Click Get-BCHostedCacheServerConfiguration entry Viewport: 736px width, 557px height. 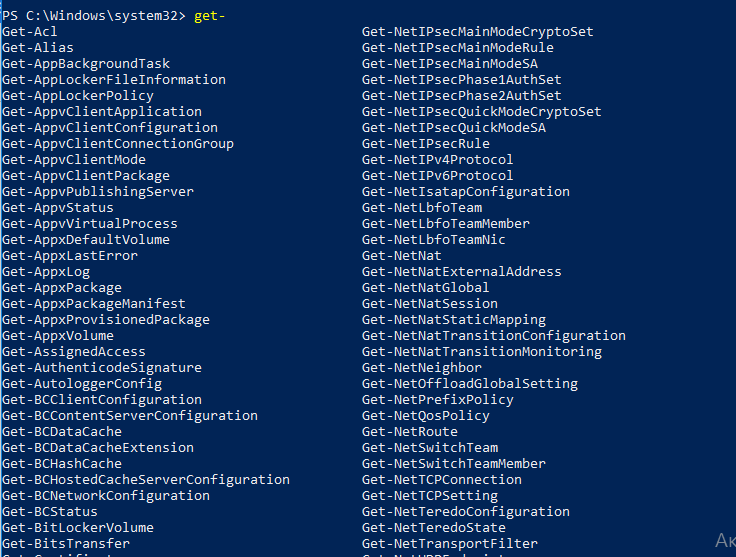[x=146, y=480]
